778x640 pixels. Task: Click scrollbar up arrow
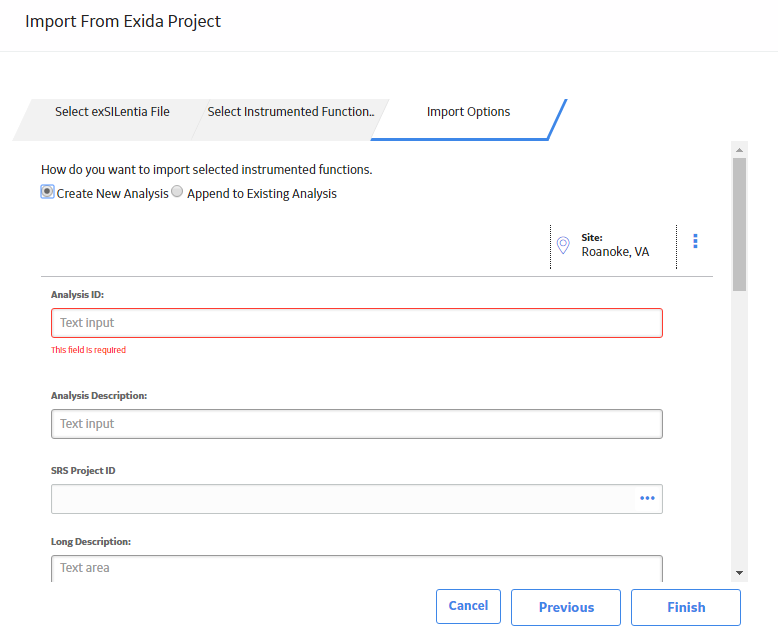click(x=739, y=150)
